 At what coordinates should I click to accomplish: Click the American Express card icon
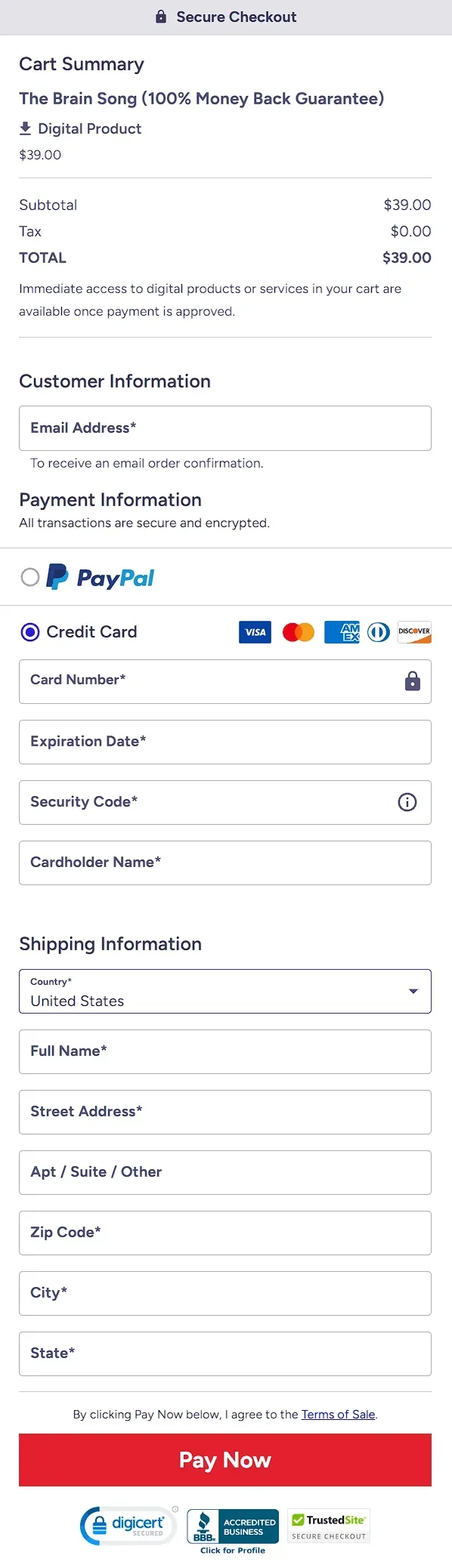coord(342,632)
